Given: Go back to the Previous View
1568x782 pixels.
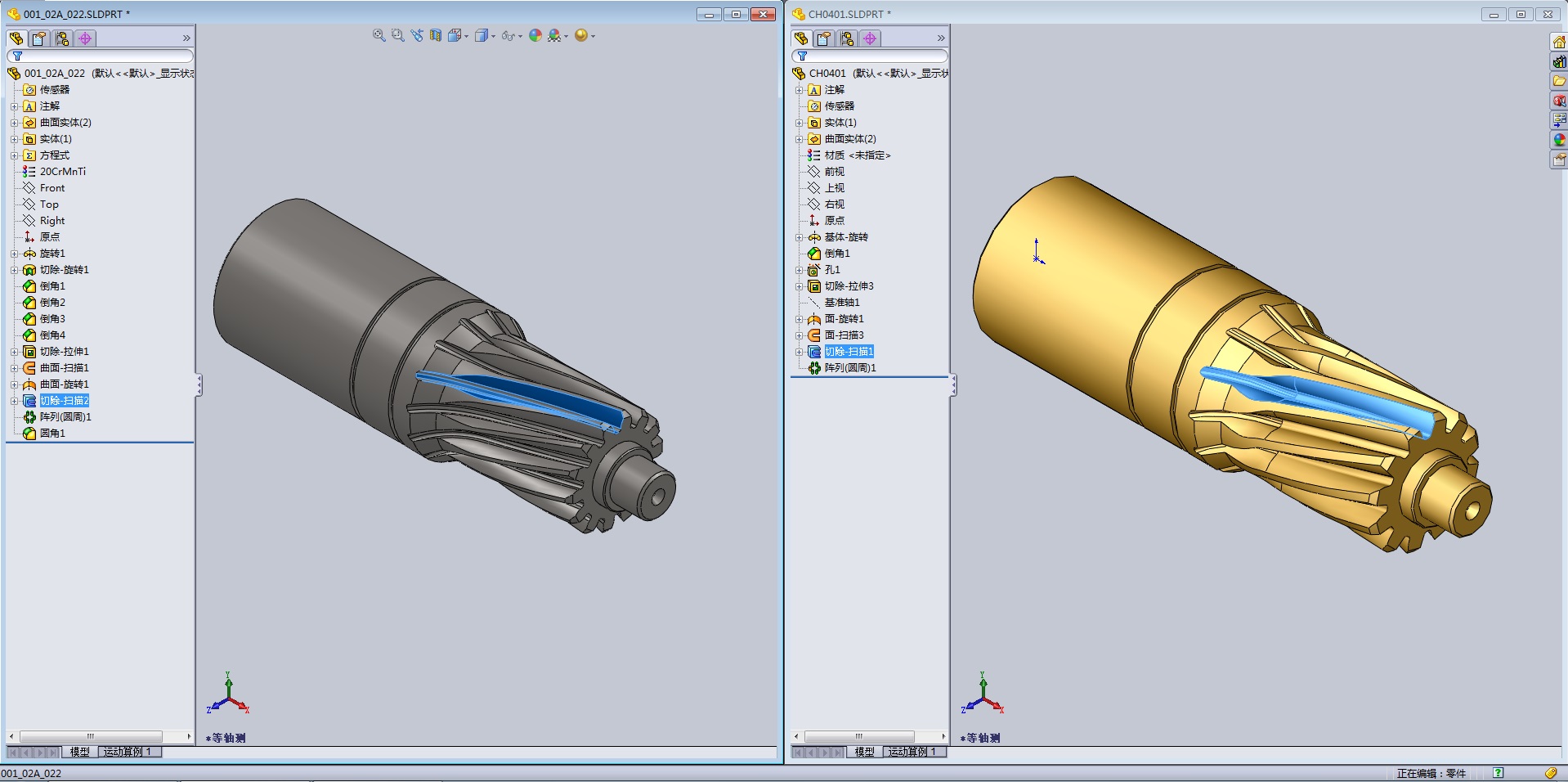Looking at the screenshot, I should [417, 35].
